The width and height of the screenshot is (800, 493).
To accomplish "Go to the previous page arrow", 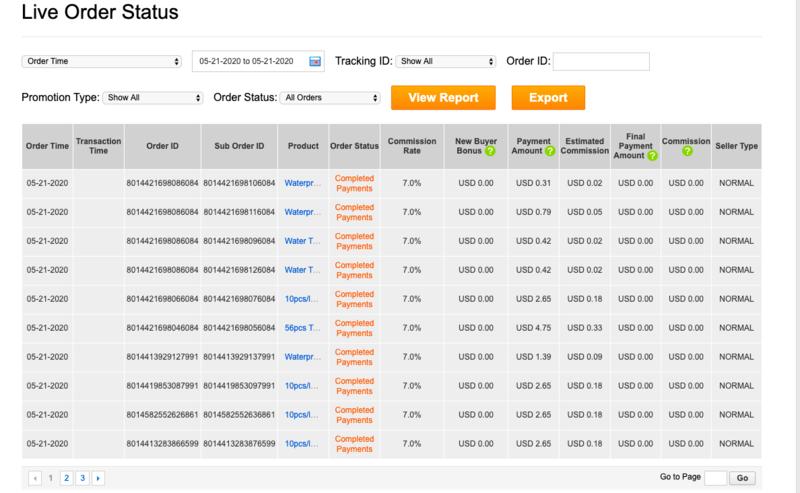I will [36, 479].
